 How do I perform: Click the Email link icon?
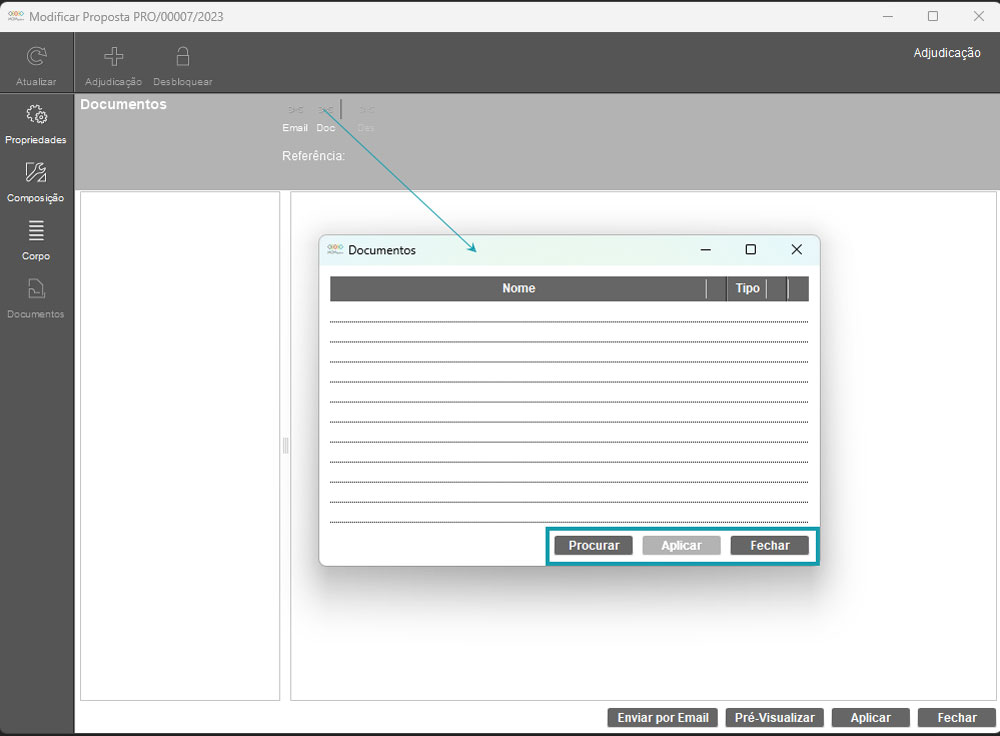click(x=295, y=110)
